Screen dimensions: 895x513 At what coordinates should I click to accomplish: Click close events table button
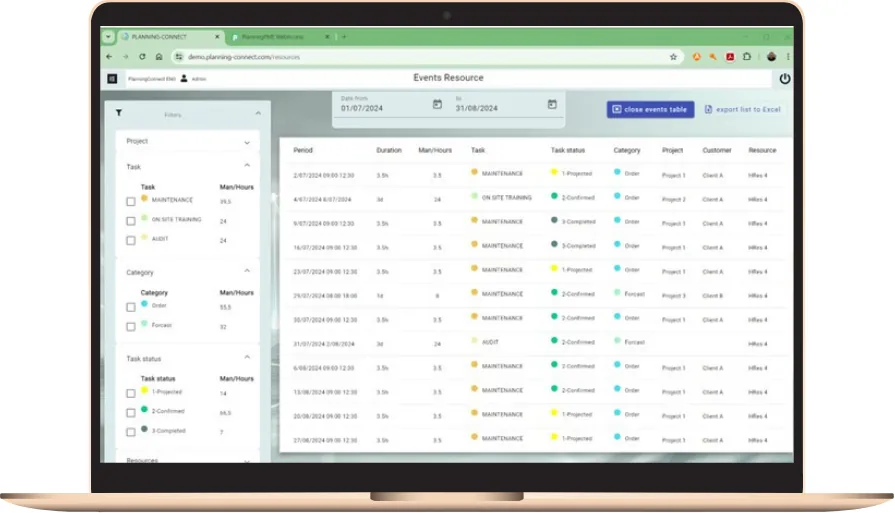click(650, 110)
